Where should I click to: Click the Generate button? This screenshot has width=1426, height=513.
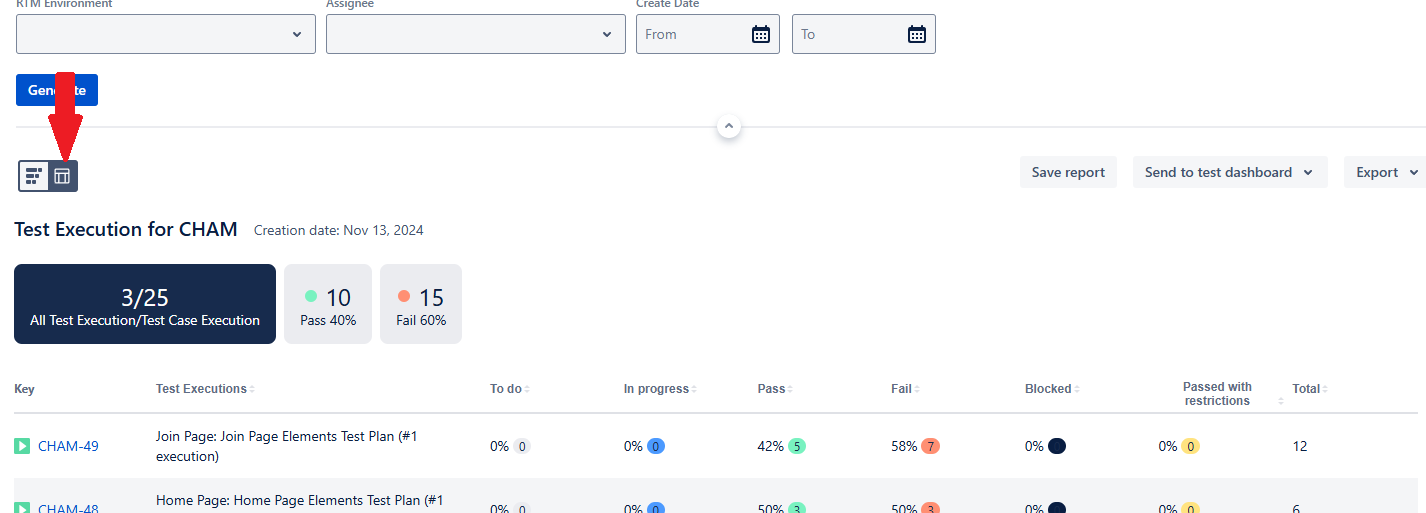(x=57, y=90)
